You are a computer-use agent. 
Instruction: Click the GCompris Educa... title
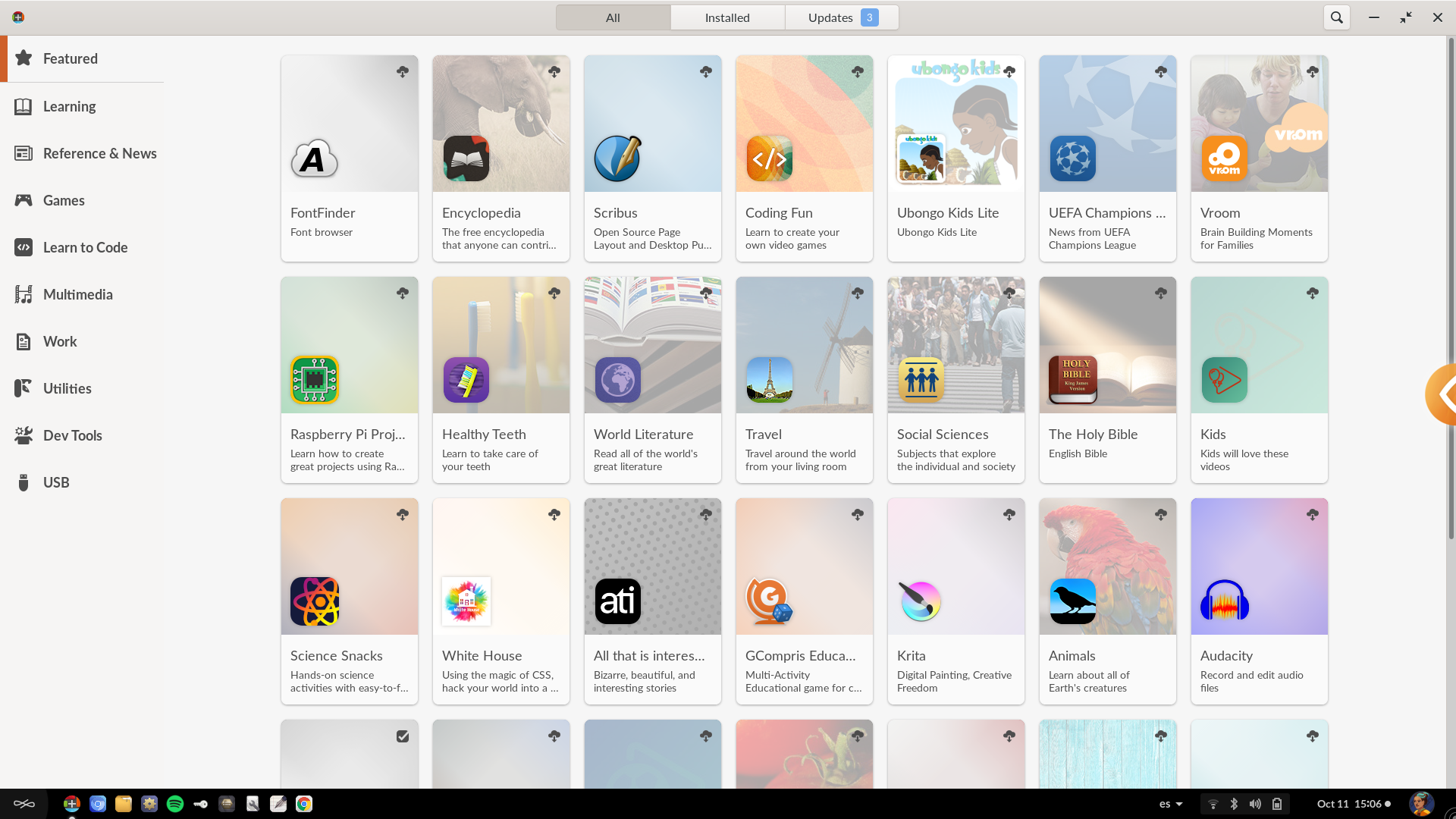click(801, 656)
